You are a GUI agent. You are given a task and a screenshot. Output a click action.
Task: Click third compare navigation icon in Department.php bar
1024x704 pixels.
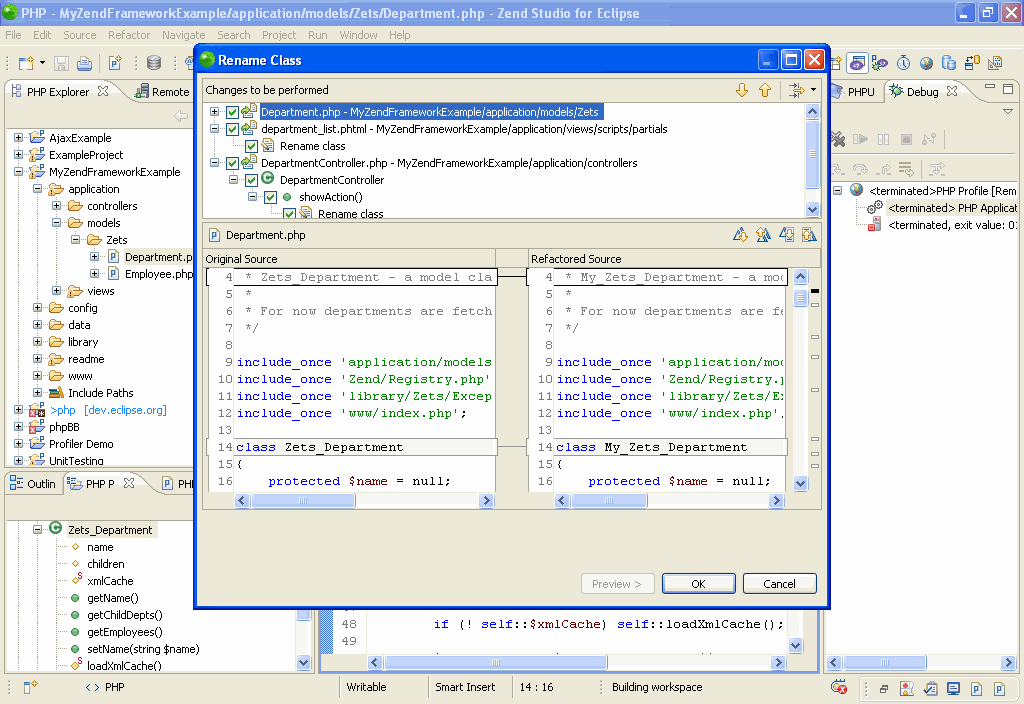786,234
